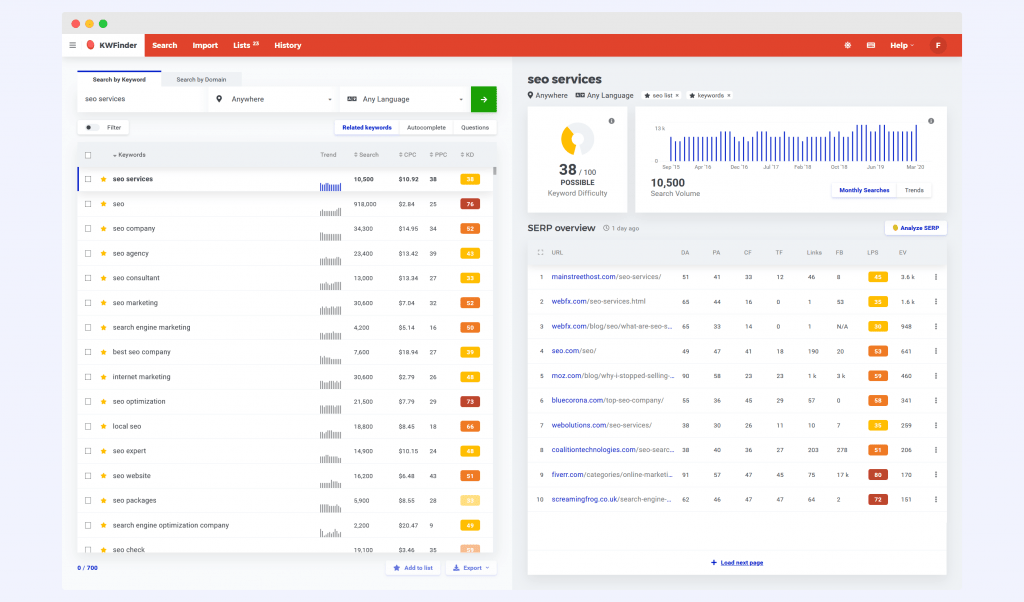
Task: Click the LPS badge 72 for screamingfrog
Action: click(878, 499)
